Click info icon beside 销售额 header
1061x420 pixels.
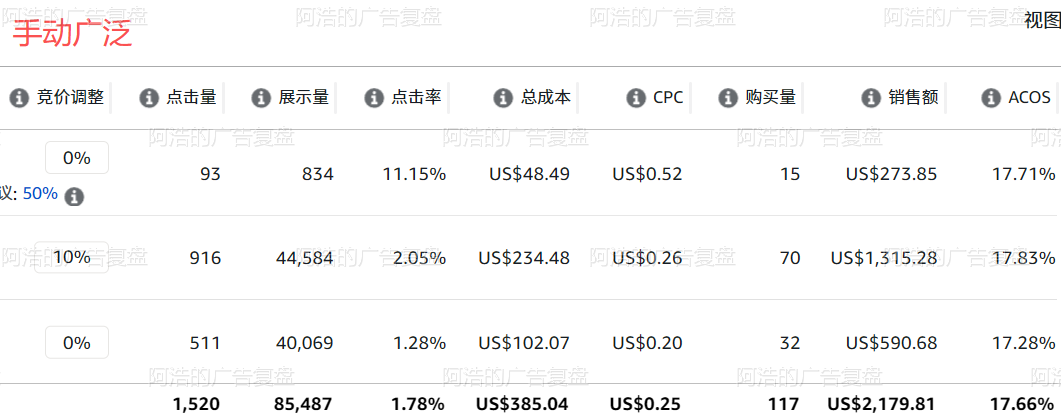click(x=871, y=98)
